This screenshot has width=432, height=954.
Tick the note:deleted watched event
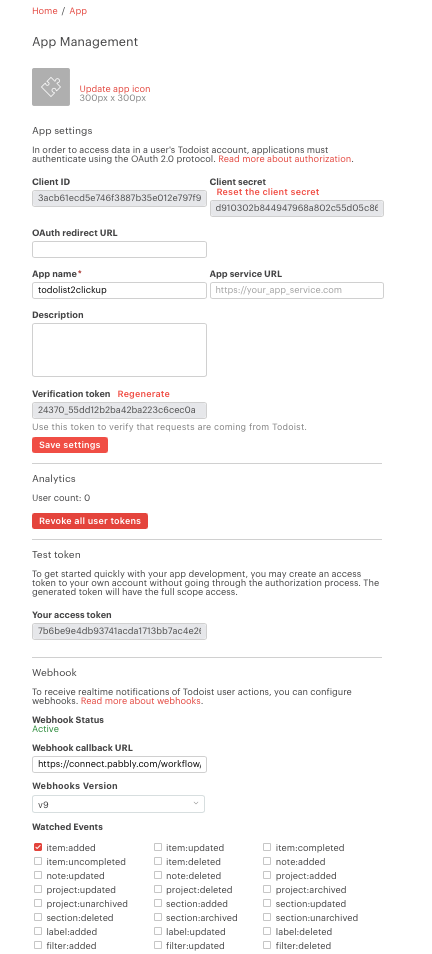(x=158, y=876)
